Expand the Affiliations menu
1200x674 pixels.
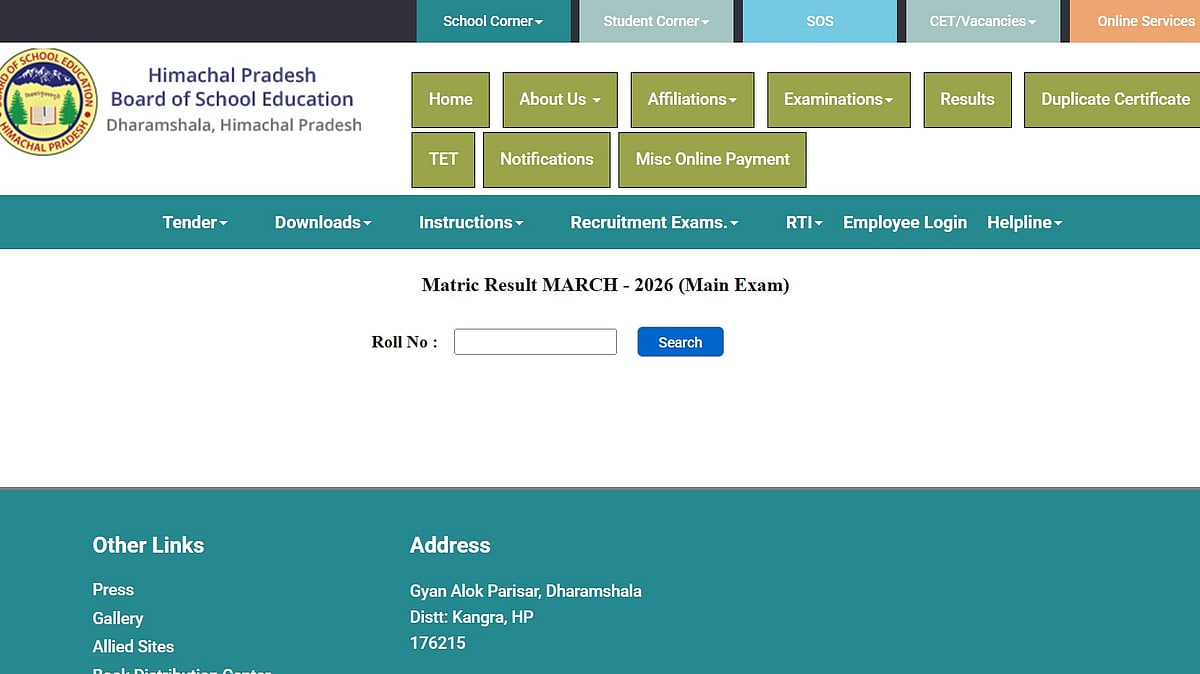692,100
